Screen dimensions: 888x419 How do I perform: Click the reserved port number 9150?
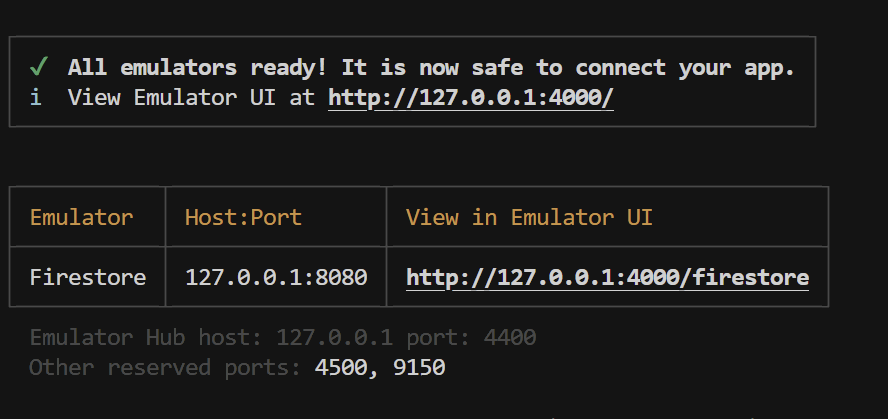point(418,367)
